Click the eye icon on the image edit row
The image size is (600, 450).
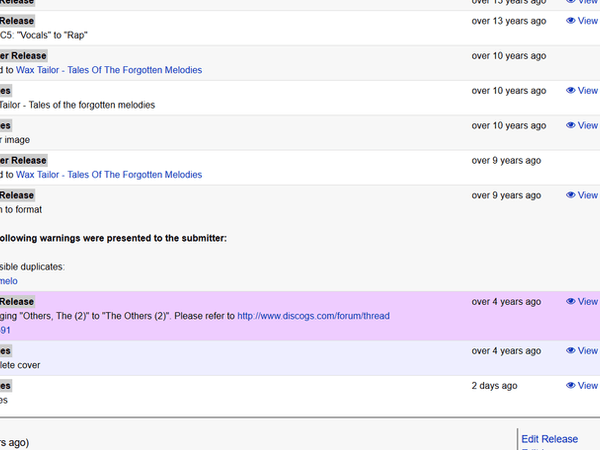571,126
